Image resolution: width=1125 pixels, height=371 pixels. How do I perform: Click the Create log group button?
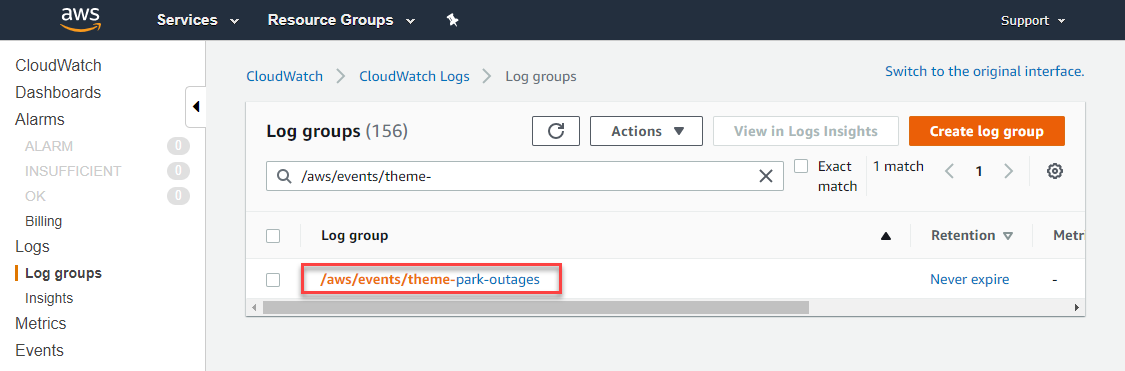point(987,131)
